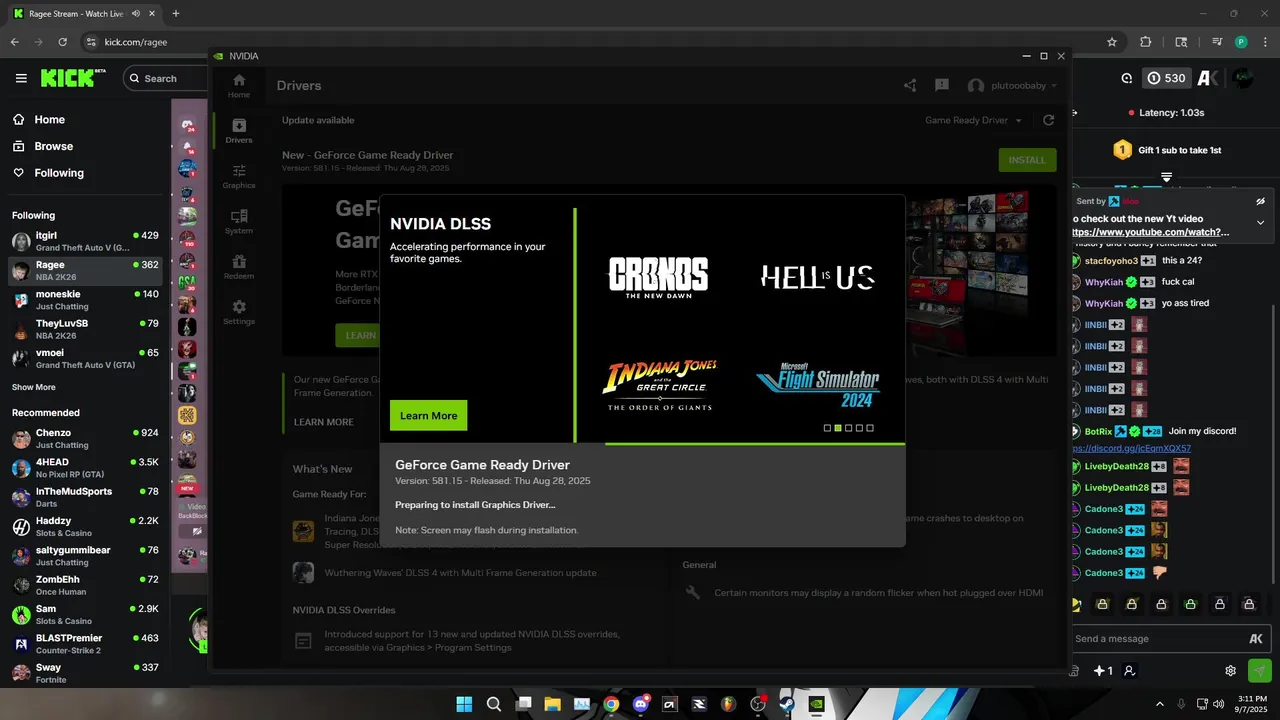Image resolution: width=1280 pixels, height=720 pixels.
Task: Click the Flight Simulator 2024 logo
Action: (x=818, y=384)
